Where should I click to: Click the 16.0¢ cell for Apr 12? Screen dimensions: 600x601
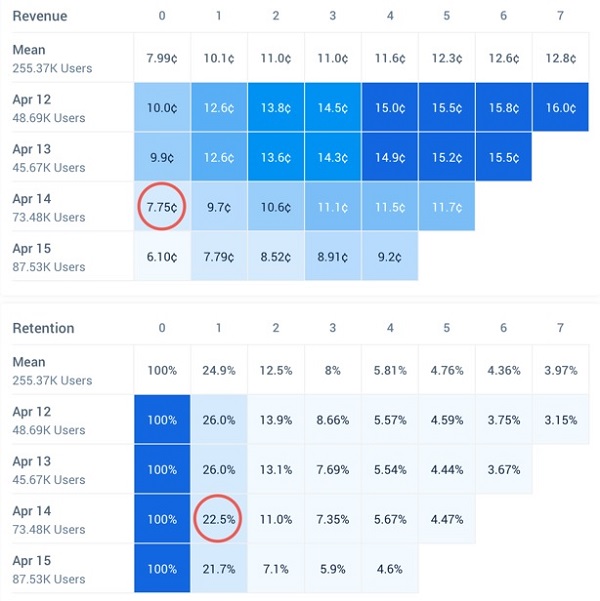[x=561, y=108]
